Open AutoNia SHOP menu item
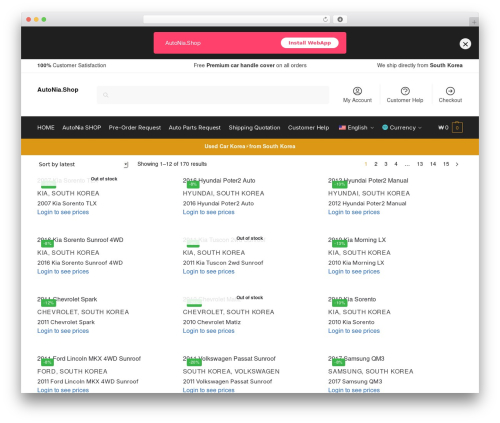The height and width of the screenshot is (423, 500). point(82,127)
